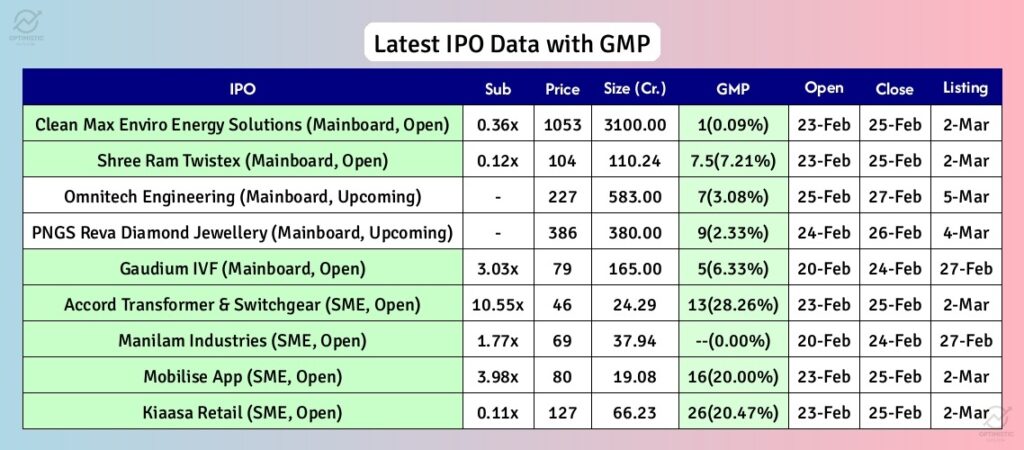Select Accord Transformer & Switchgear IPO

(241, 304)
